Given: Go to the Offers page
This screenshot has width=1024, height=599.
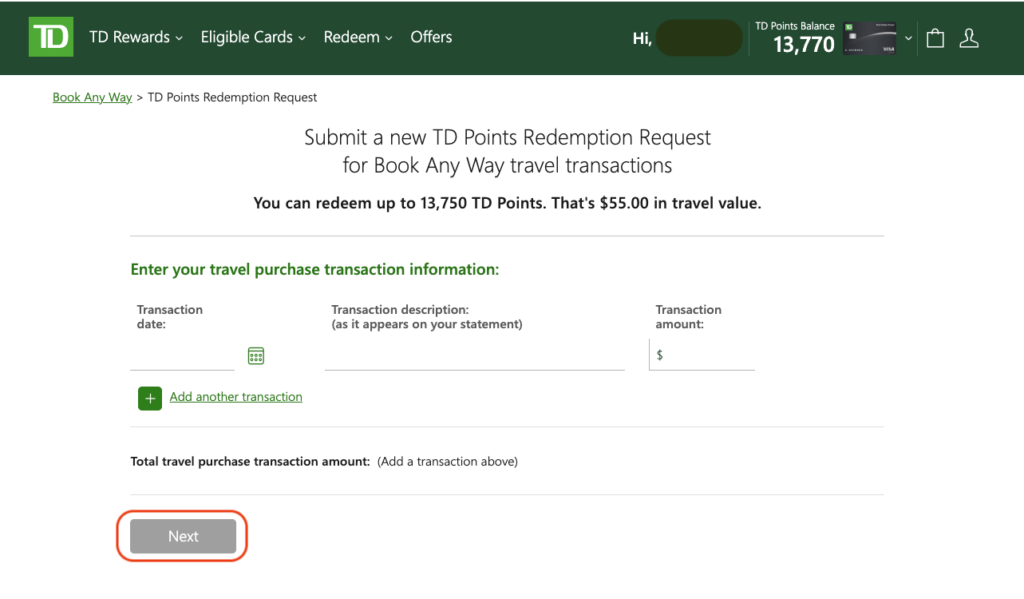Looking at the screenshot, I should coord(431,38).
